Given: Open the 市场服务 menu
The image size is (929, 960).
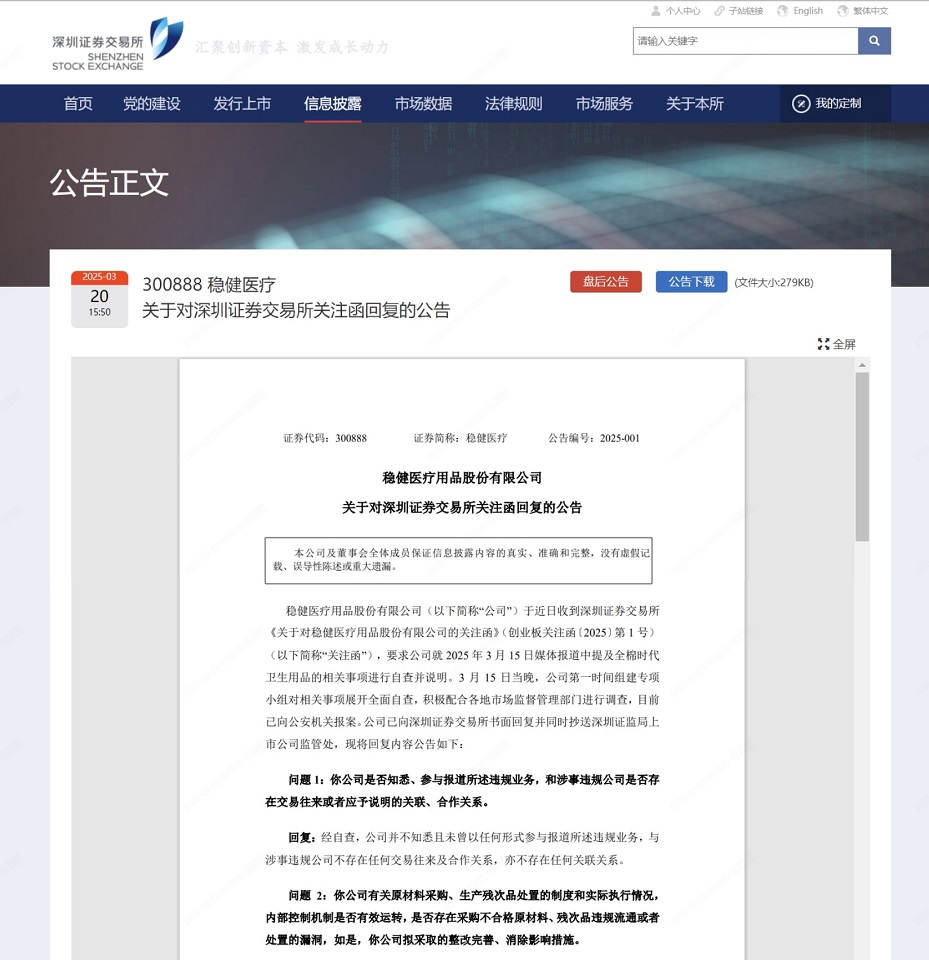Looking at the screenshot, I should 602,103.
